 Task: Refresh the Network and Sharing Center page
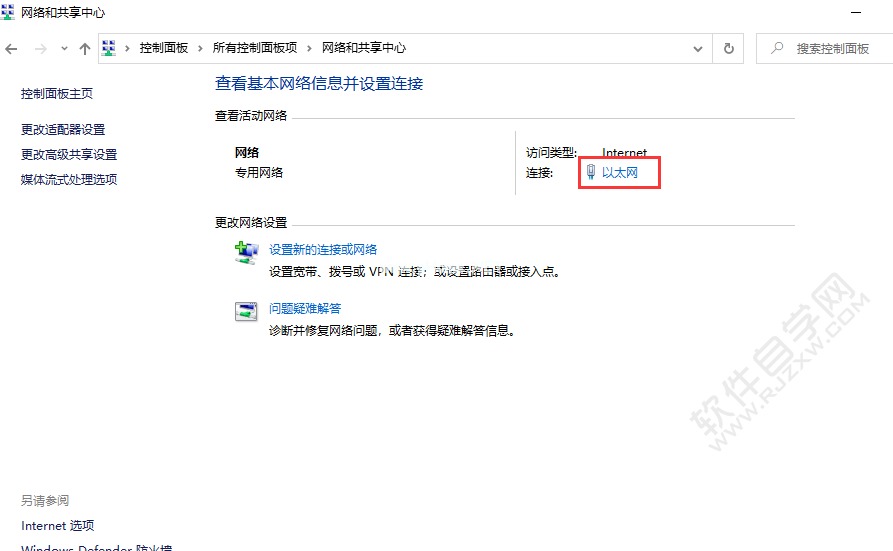click(729, 48)
